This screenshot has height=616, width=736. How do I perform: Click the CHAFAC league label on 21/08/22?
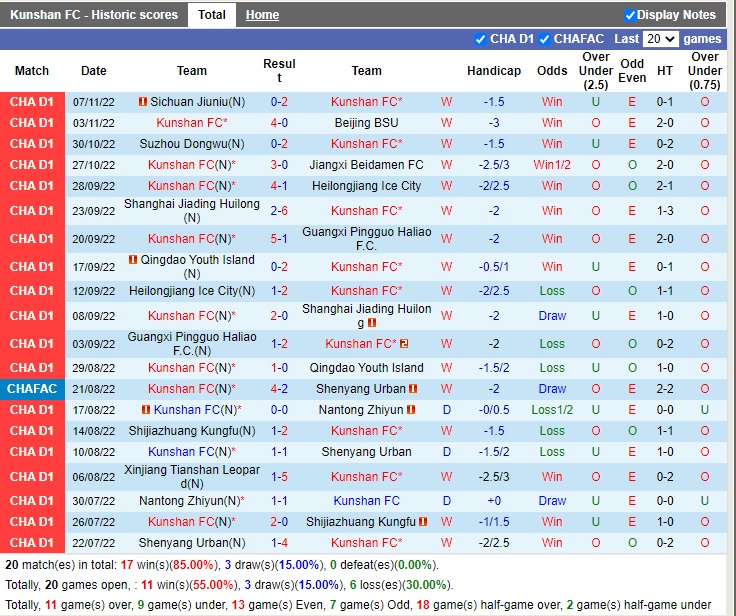[32, 389]
